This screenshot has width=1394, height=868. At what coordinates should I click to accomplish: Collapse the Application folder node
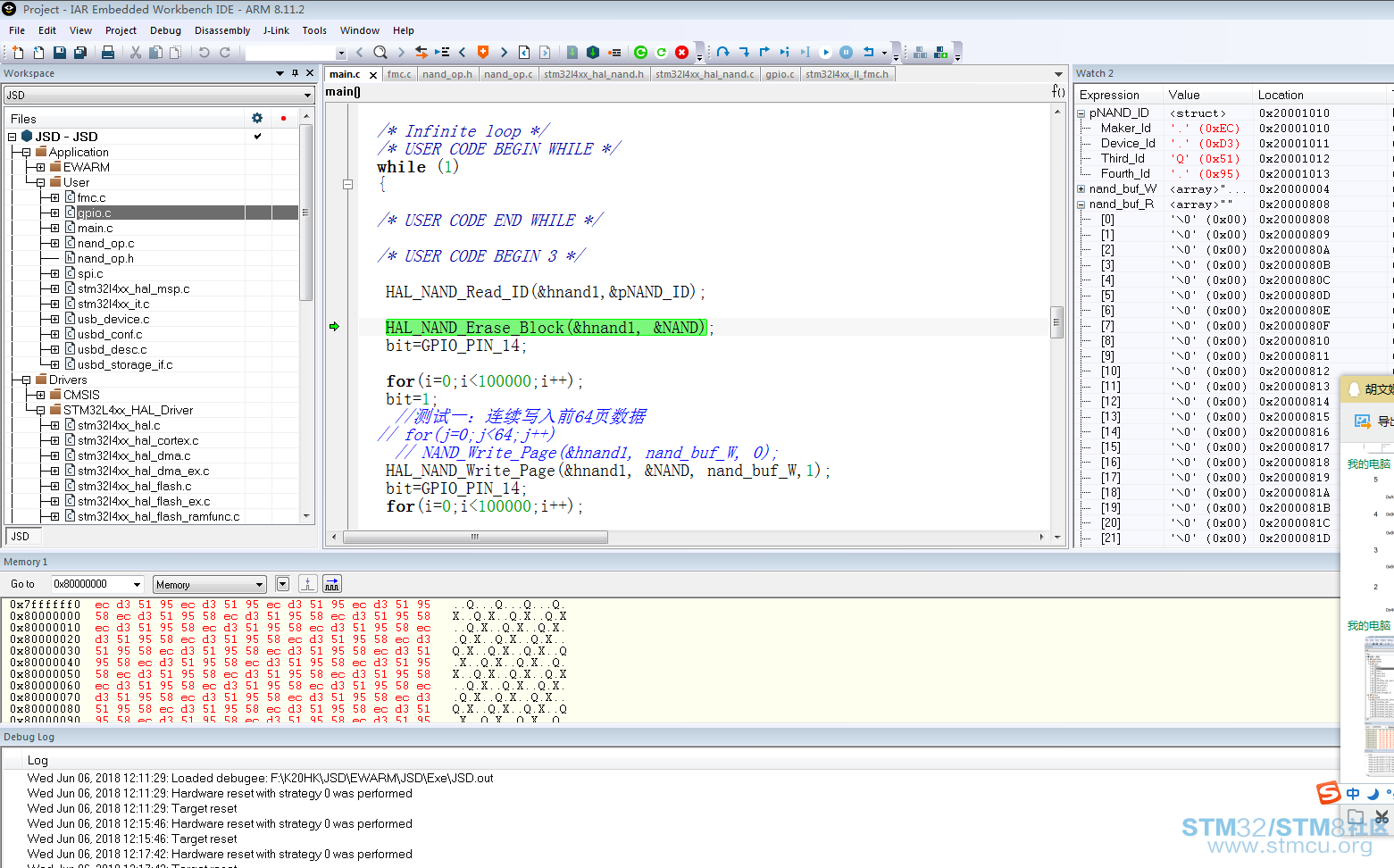[27, 152]
